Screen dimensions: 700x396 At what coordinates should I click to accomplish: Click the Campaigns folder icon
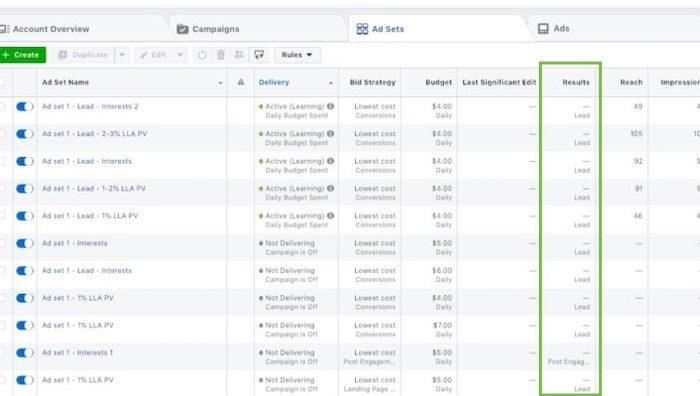183,29
